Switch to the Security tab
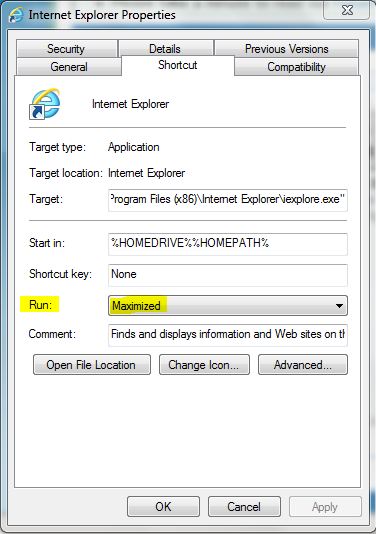376x534 pixels. pyautogui.click(x=66, y=49)
